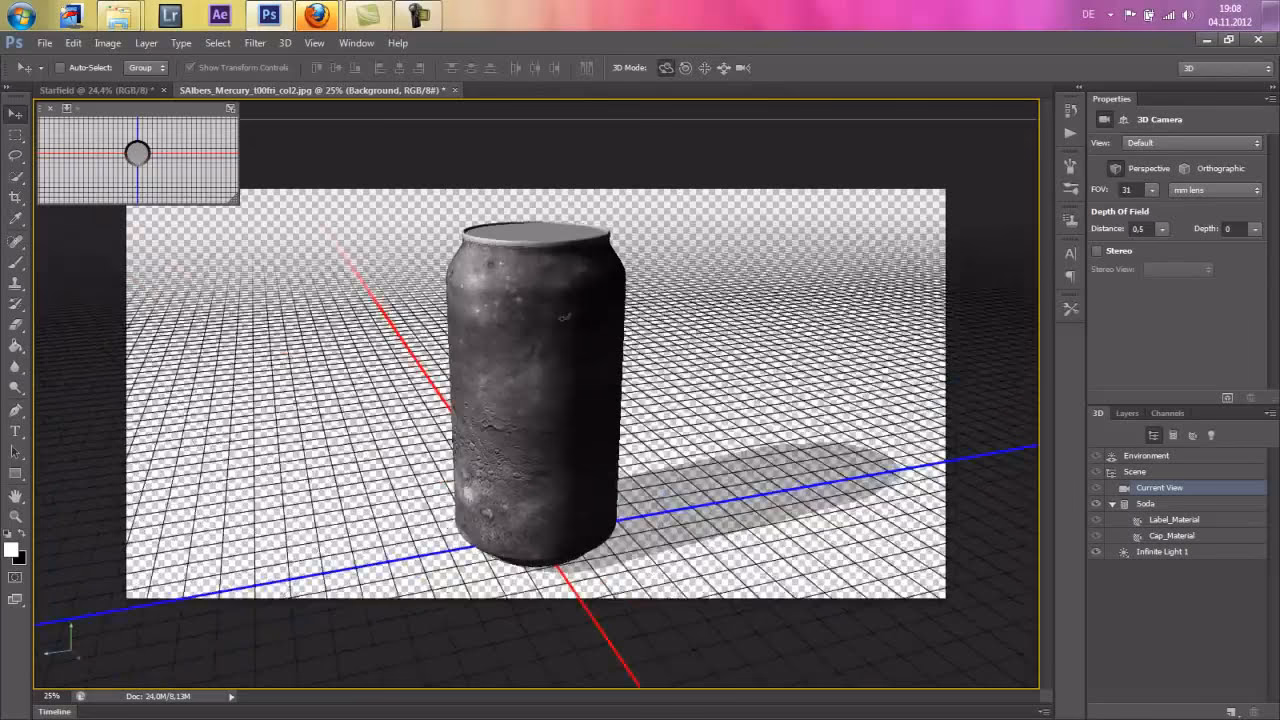Enable the Stereo checkbox
Viewport: 1280px width, 720px height.
point(1097,251)
